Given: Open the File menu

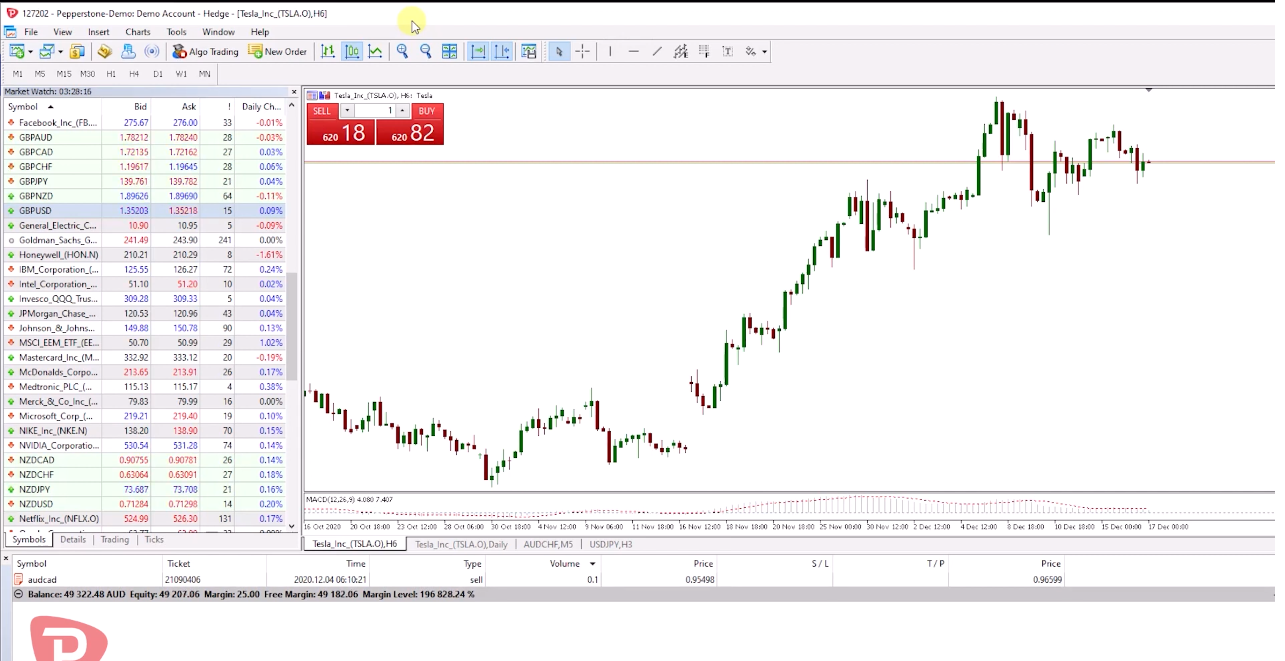Looking at the screenshot, I should click(x=31, y=32).
